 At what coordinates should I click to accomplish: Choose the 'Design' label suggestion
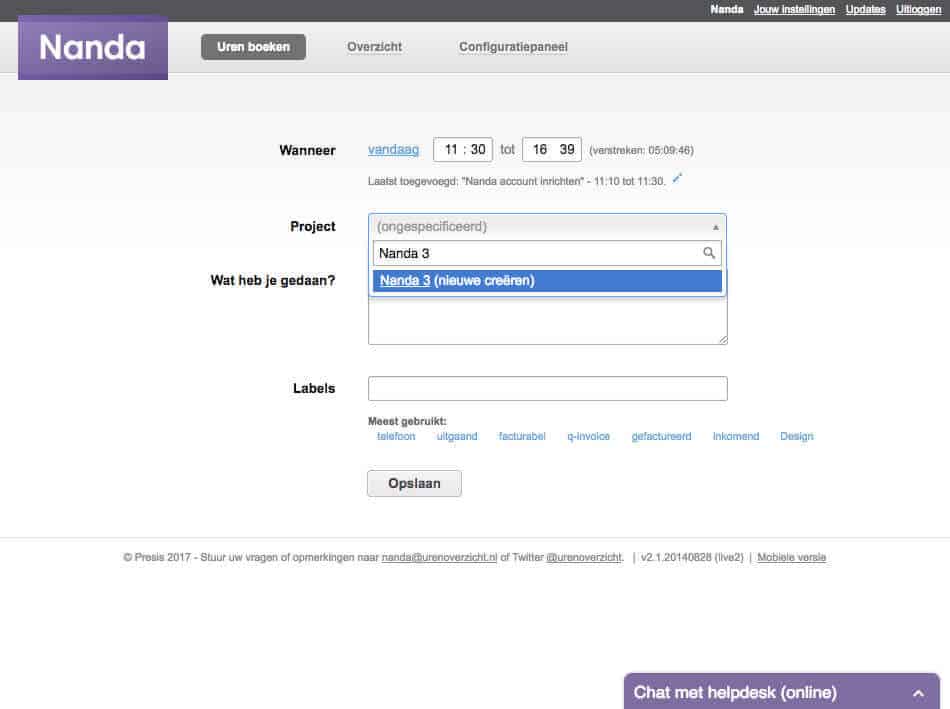(796, 436)
